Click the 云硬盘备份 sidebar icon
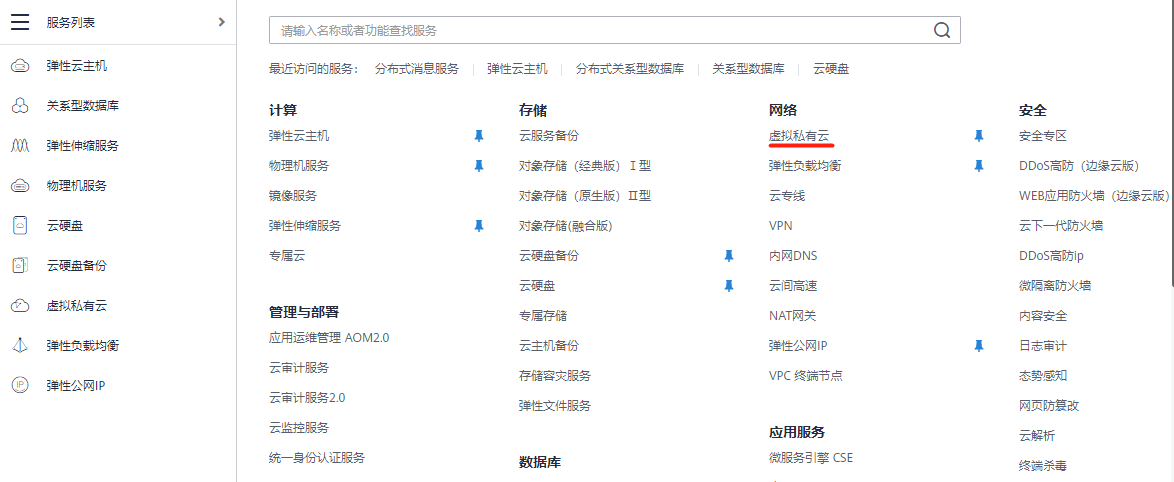 coord(19,266)
